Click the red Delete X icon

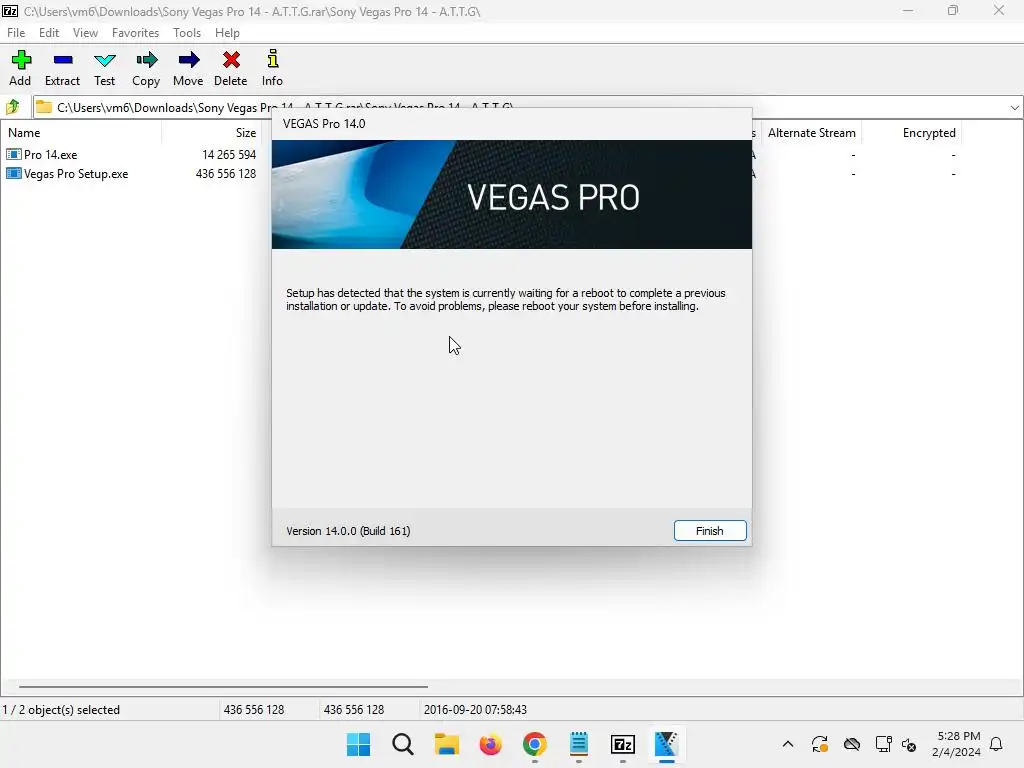[x=231, y=60]
